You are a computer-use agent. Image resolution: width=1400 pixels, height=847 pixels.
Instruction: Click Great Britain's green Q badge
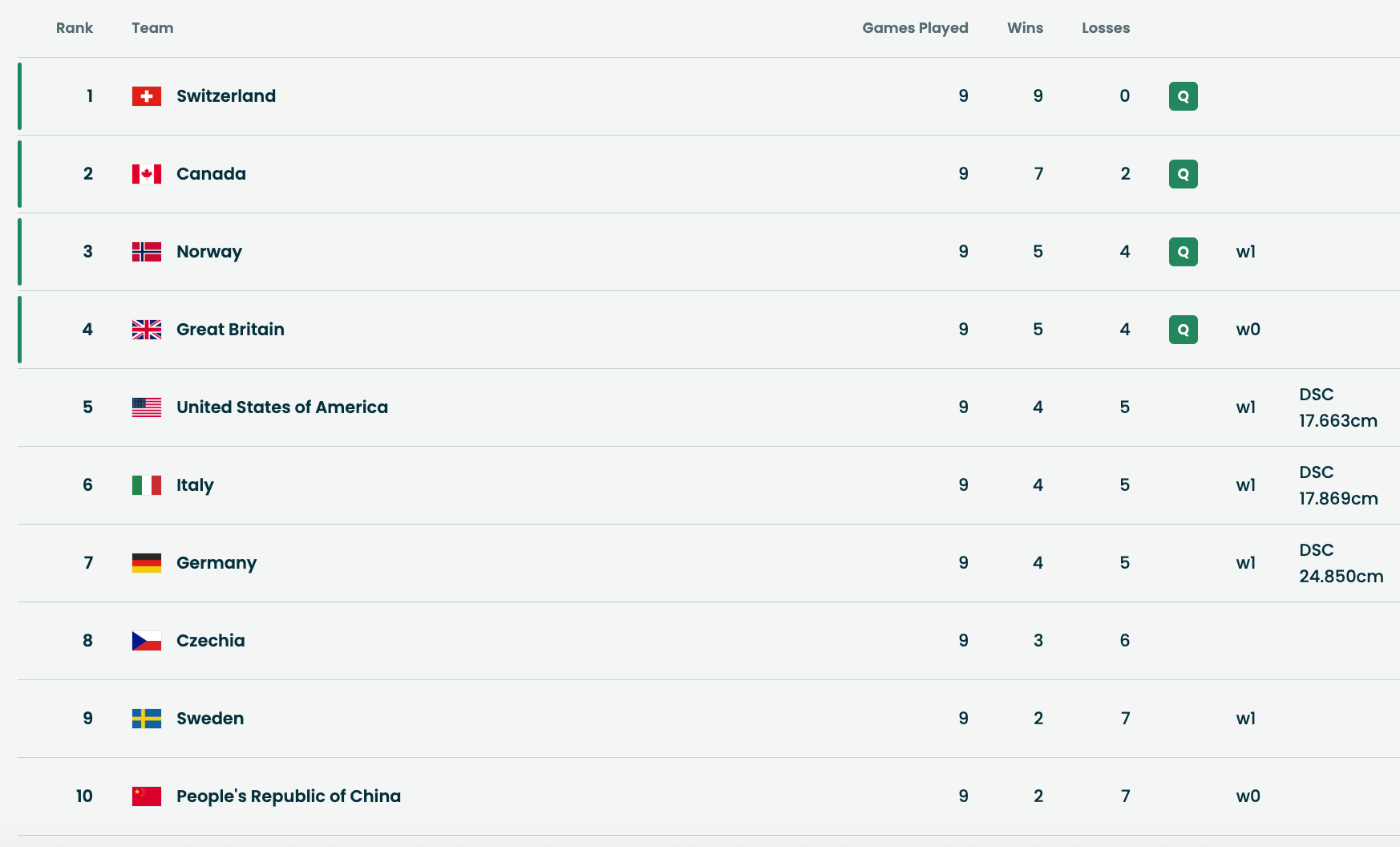[1183, 330]
